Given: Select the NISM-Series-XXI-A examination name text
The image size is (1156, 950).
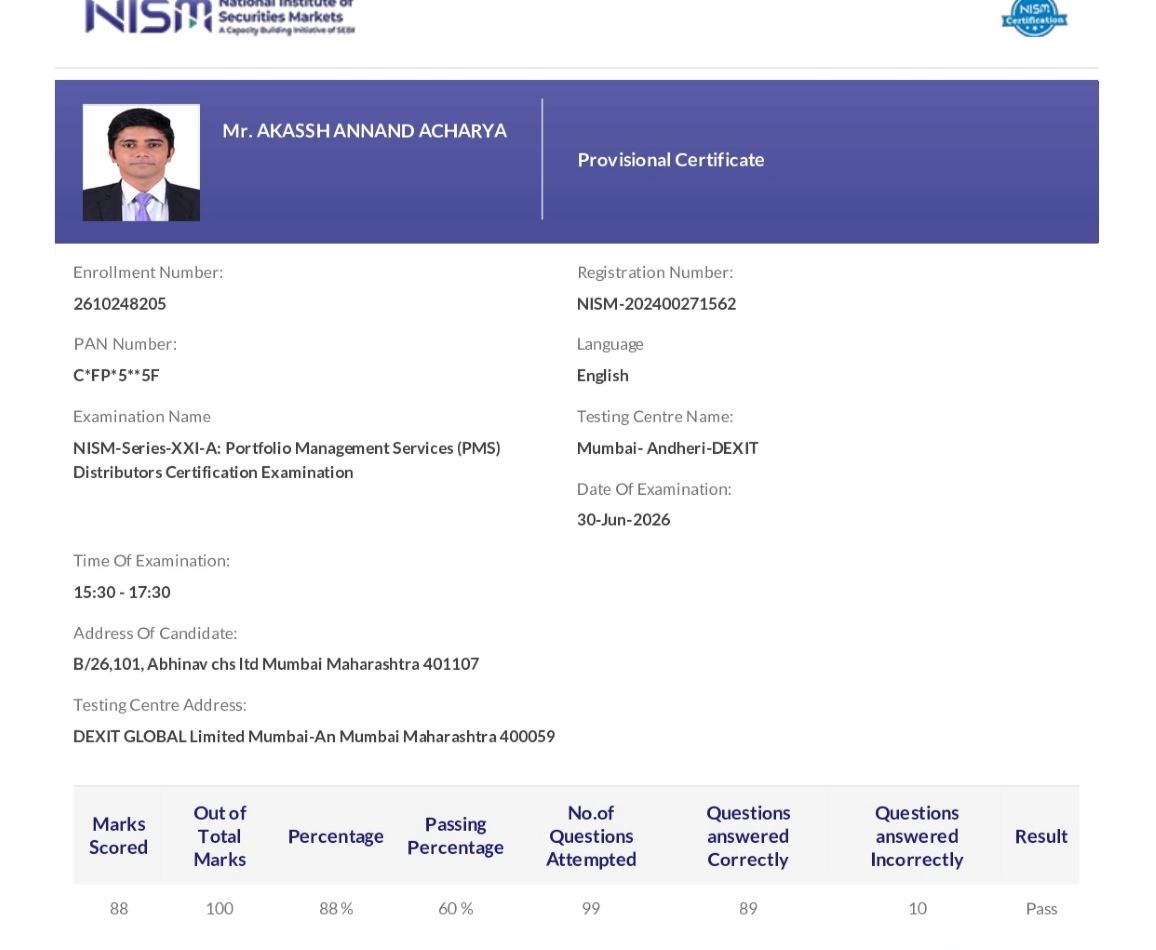Looking at the screenshot, I should coord(286,460).
